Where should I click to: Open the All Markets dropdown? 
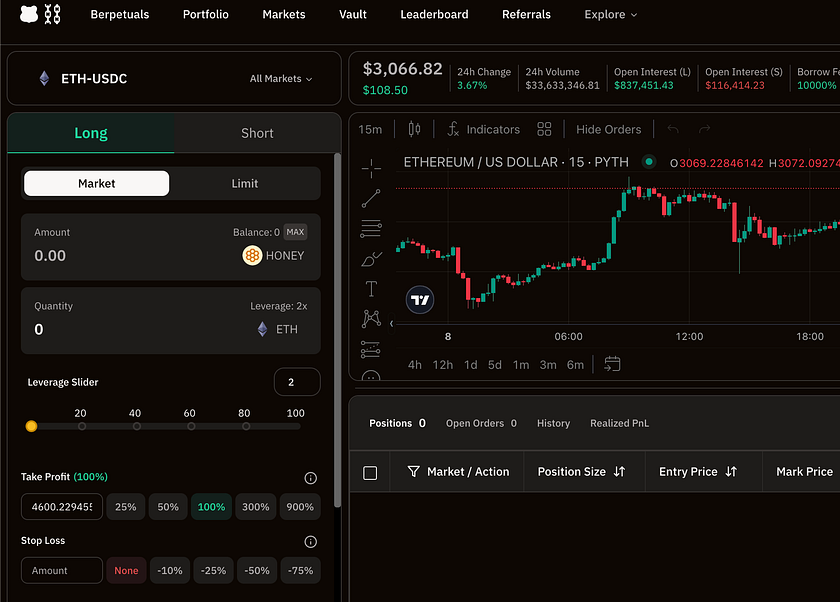click(x=281, y=79)
